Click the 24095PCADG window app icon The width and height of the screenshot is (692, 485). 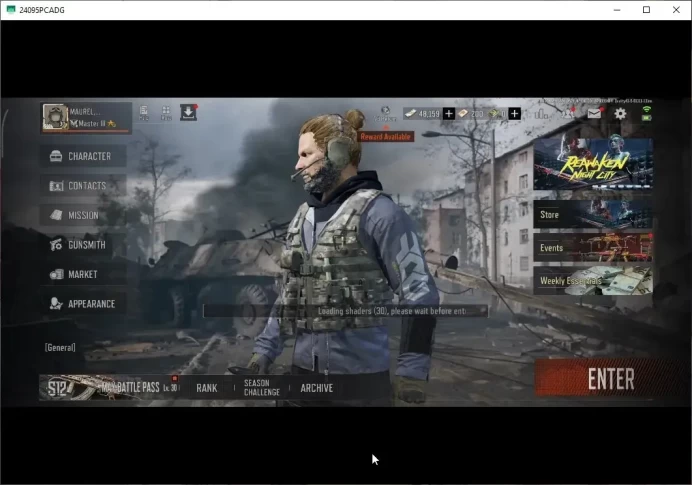[x=11, y=10]
